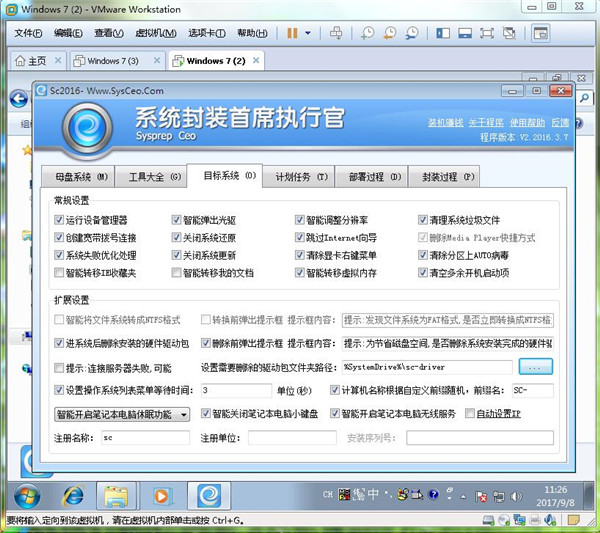Select the 母盘系统 (M) tab
The width and height of the screenshot is (600, 533).
(x=78, y=177)
